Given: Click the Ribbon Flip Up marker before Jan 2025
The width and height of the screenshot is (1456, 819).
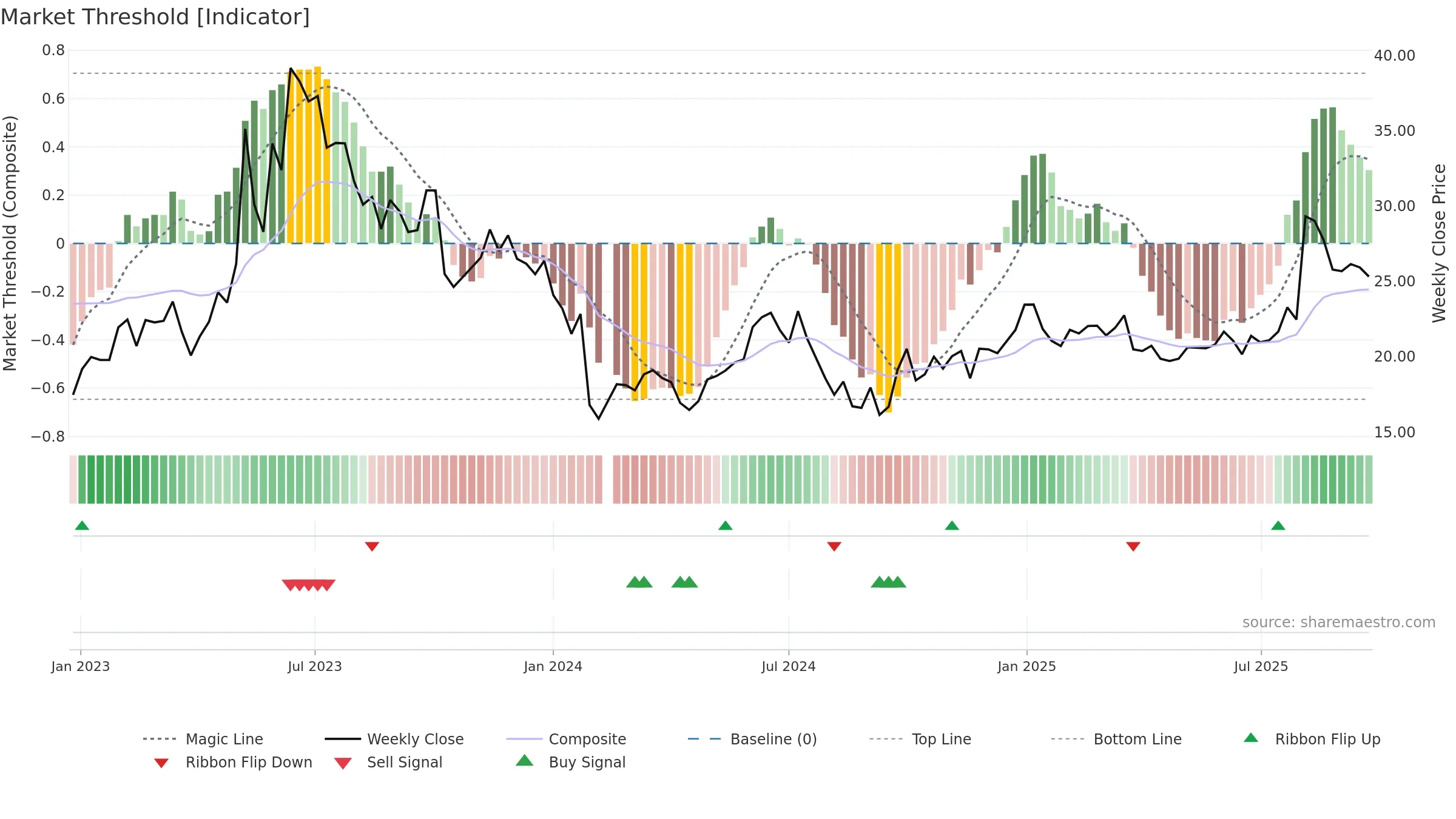Looking at the screenshot, I should click(x=952, y=525).
